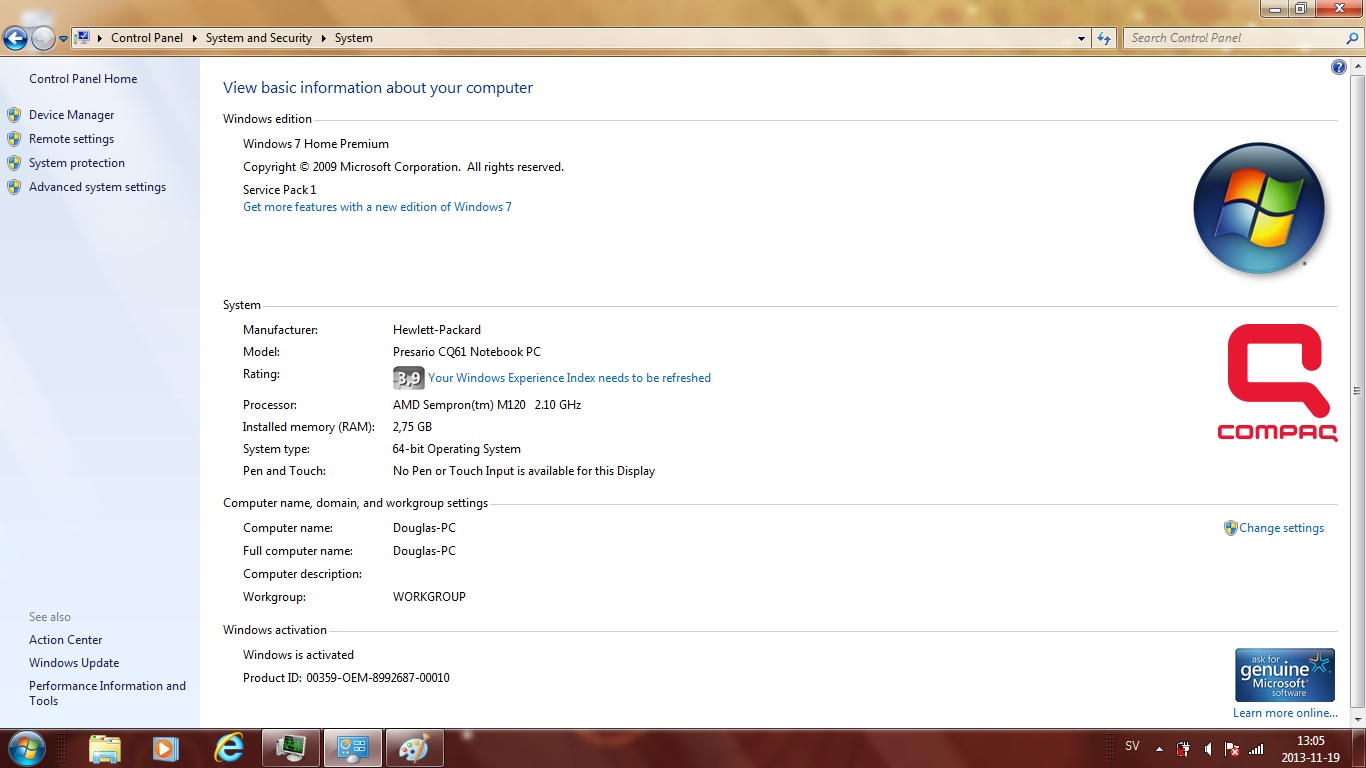Open Advanced system settings

click(97, 187)
